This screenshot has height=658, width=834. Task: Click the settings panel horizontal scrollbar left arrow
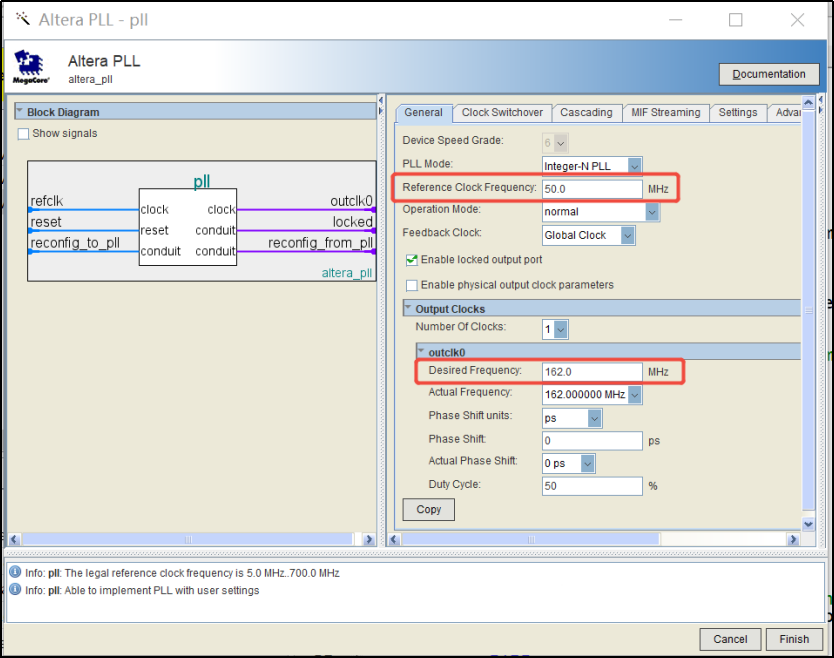[x=394, y=539]
